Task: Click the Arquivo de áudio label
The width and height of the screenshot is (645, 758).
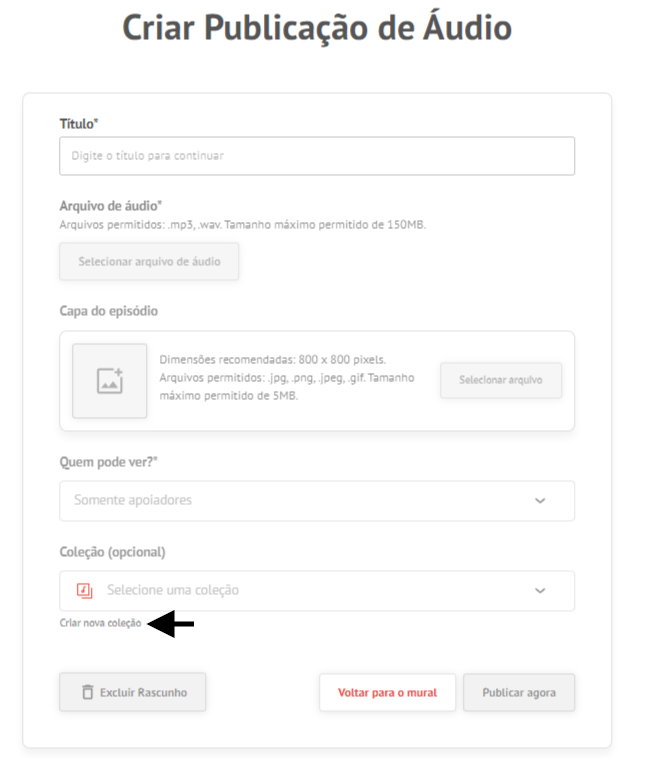Action: 111,206
